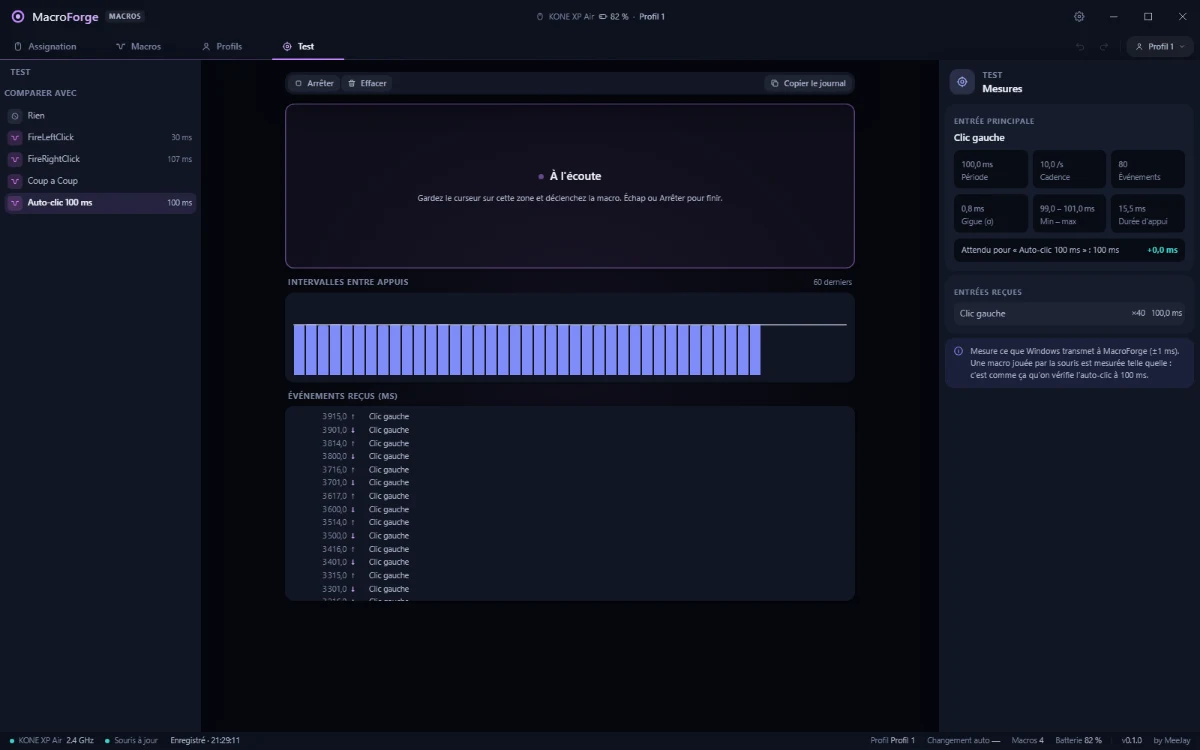Click the v0.1.0 version label
The image size is (1200, 750).
(x=1131, y=740)
